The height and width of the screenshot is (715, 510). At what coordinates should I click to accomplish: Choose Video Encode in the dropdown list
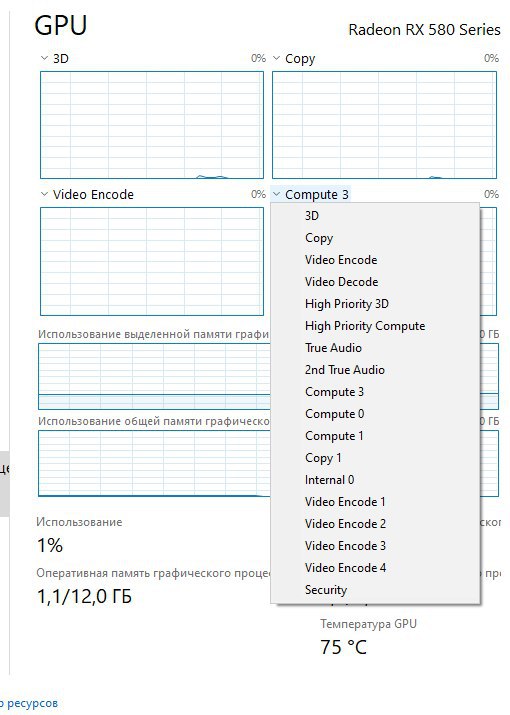375,259
